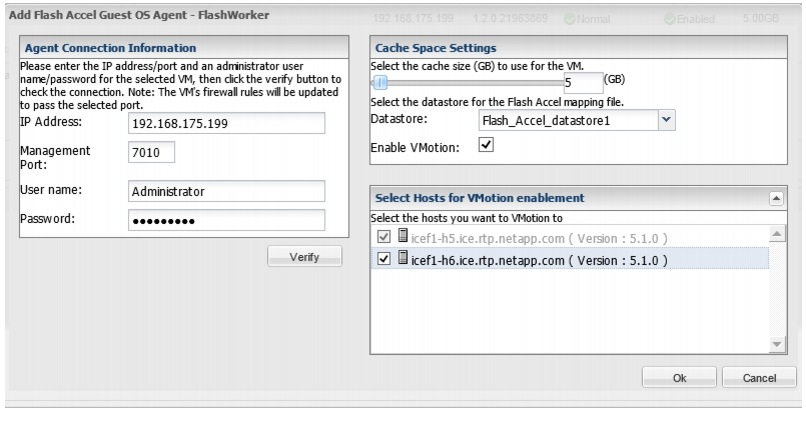Screen dimensions: 806x427
Task: Select the icef1-h6.ice.rtp.netapp.com host row
Action: tap(540, 260)
